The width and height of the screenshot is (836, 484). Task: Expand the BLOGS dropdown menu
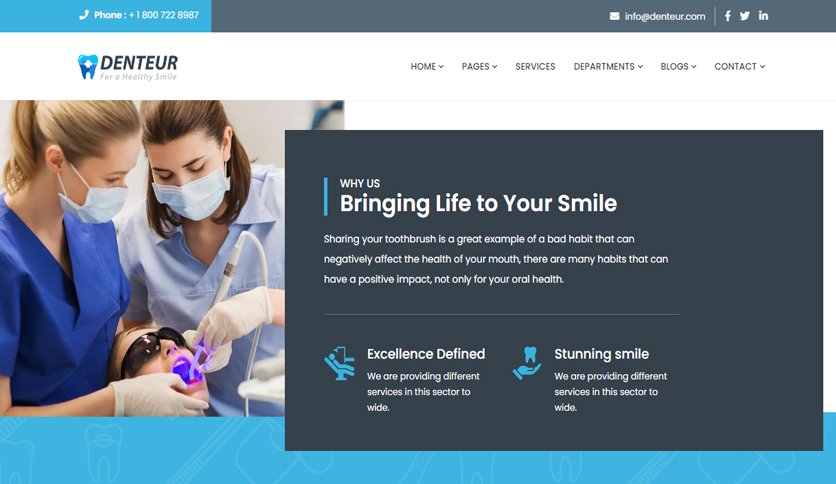click(678, 67)
